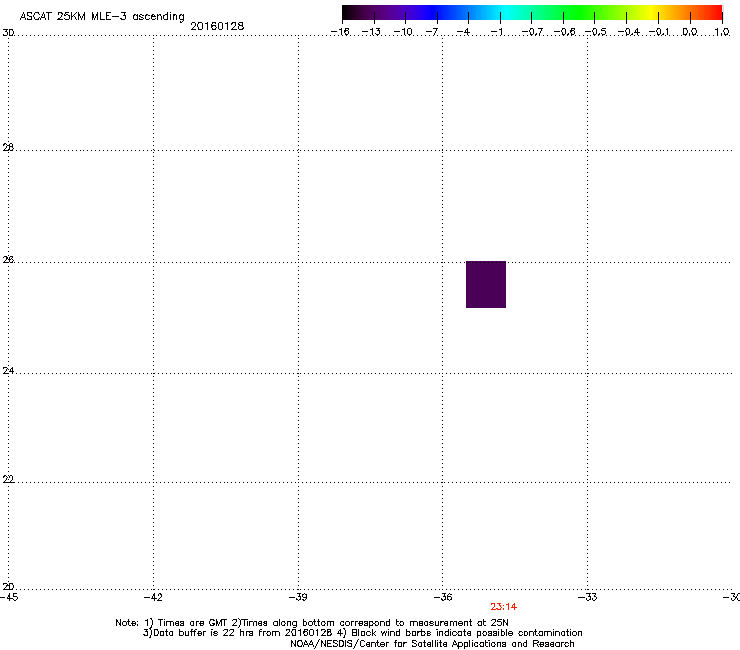Click the 0.0 colorbar label
The image size is (740, 650).
(690, 32)
